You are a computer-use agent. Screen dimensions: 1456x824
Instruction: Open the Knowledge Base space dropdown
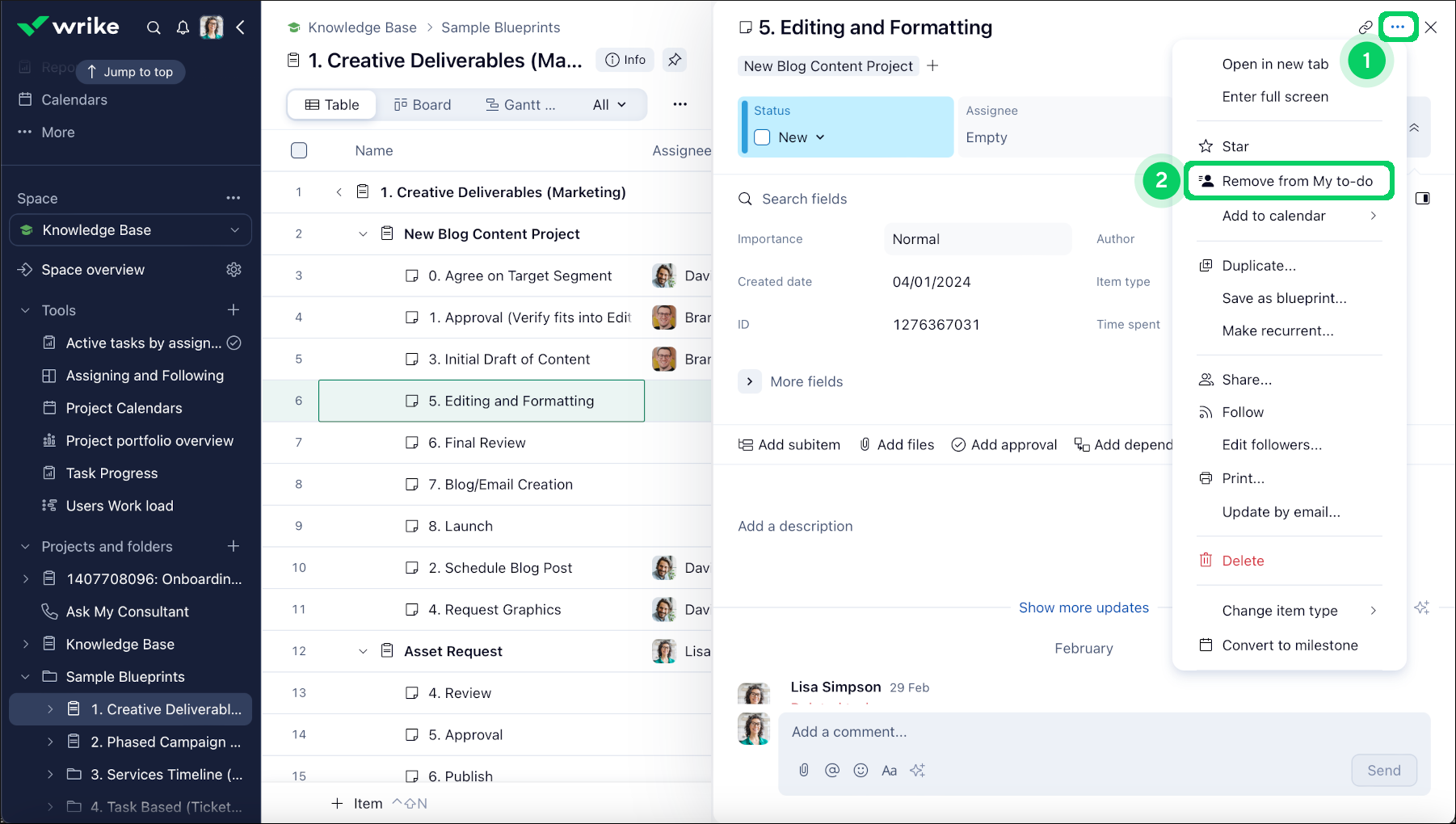[234, 230]
